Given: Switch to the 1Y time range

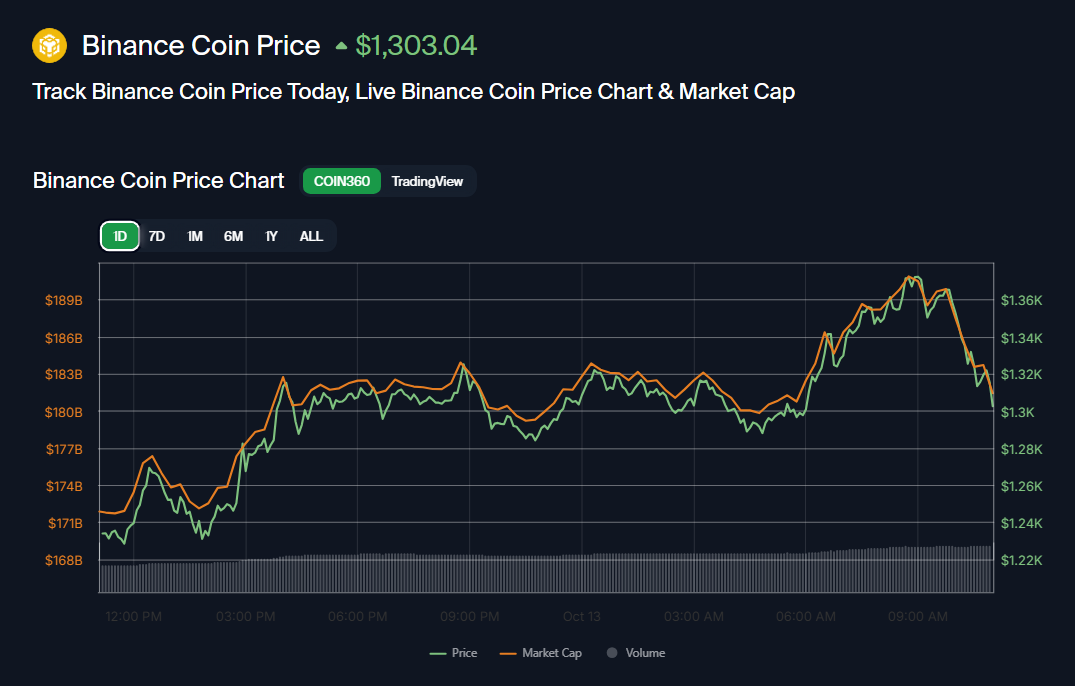Looking at the screenshot, I should [271, 236].
